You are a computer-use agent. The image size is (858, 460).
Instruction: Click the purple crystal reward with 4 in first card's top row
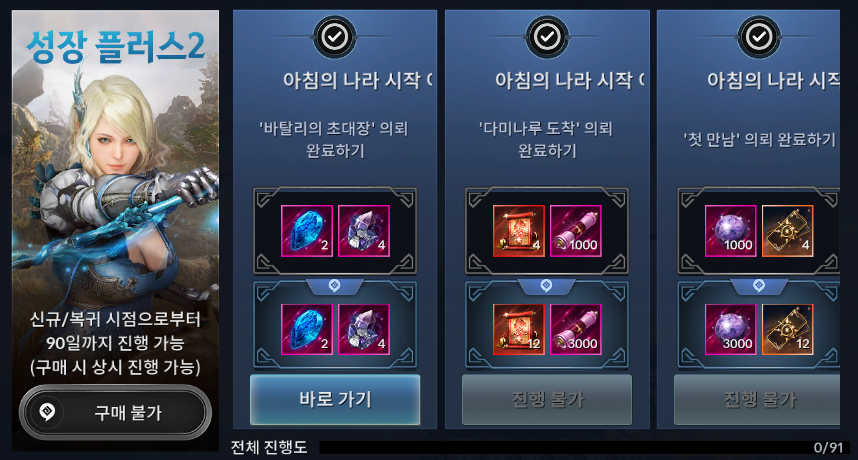click(364, 231)
